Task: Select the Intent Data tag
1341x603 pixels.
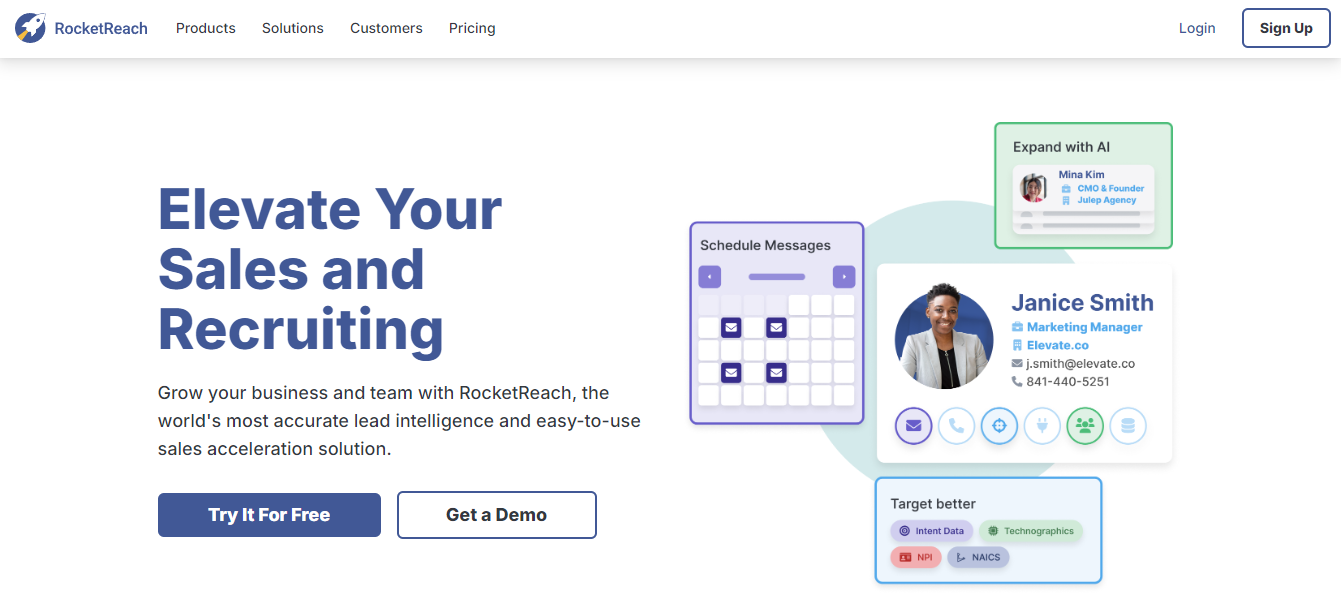Action: 932,531
